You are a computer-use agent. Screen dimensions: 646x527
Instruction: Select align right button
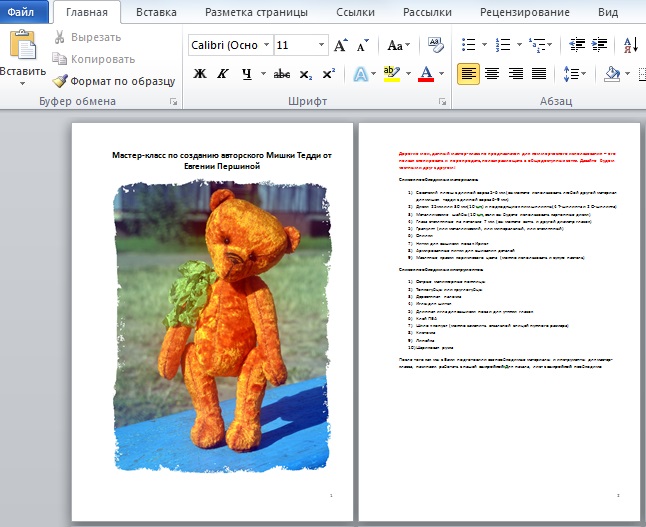pyautogui.click(x=515, y=74)
